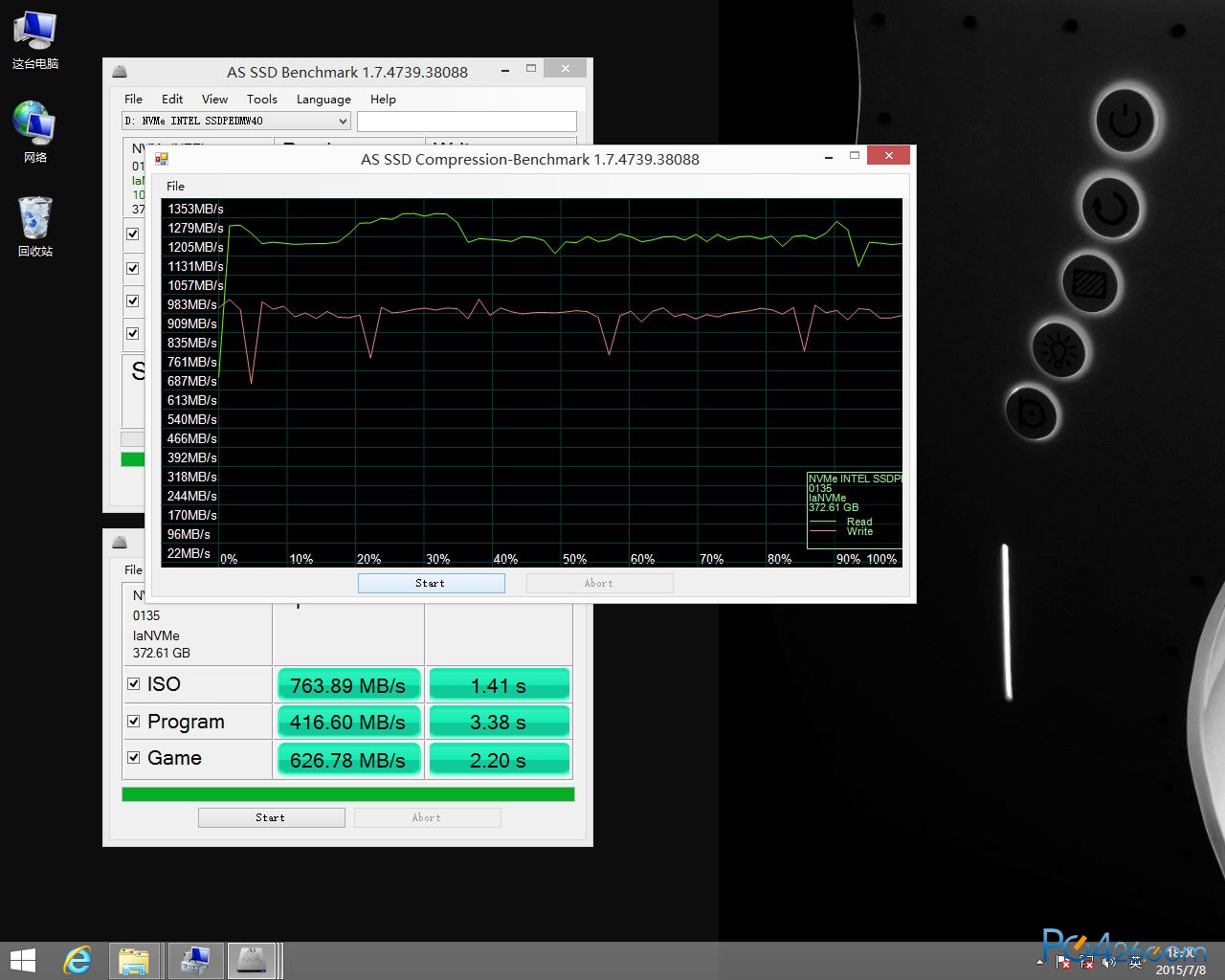Image resolution: width=1225 pixels, height=980 pixels.
Task: Open File menu in the copy benchmark window
Action: 133,569
